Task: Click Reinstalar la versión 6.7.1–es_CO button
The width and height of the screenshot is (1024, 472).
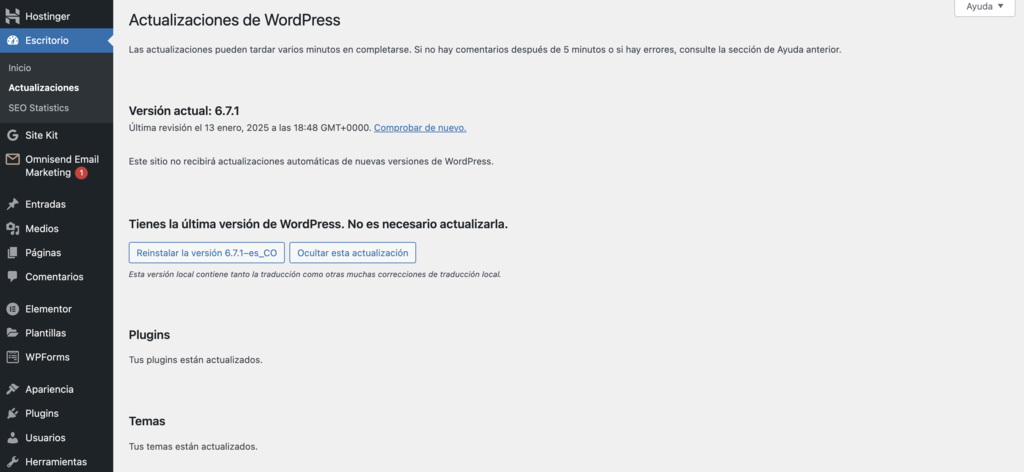Action: click(206, 253)
